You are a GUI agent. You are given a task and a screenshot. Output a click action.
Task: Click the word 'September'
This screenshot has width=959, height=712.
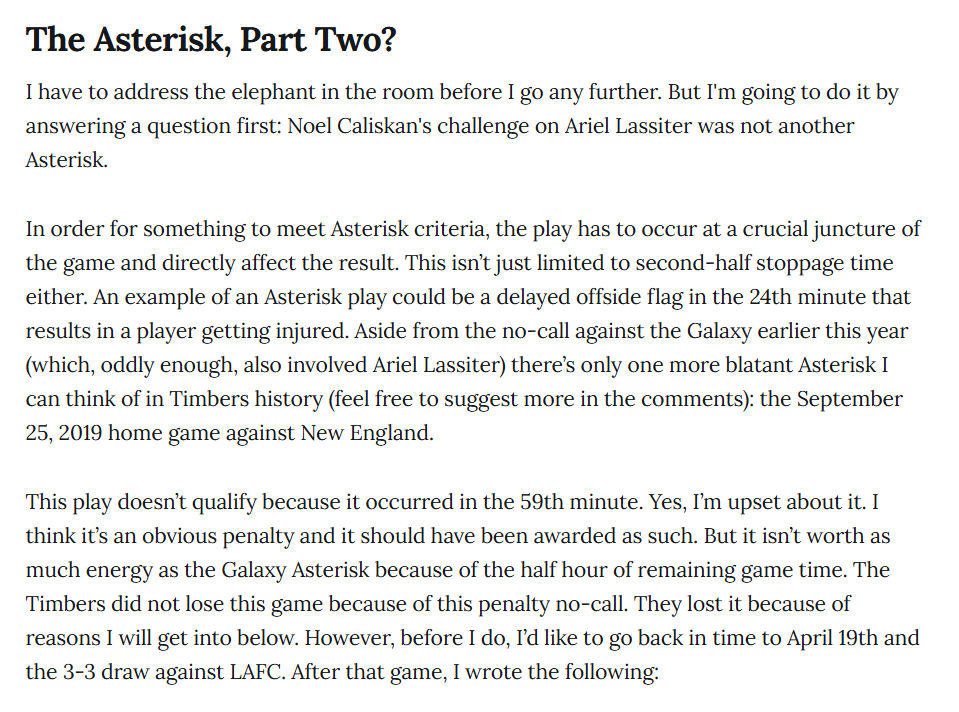point(850,399)
